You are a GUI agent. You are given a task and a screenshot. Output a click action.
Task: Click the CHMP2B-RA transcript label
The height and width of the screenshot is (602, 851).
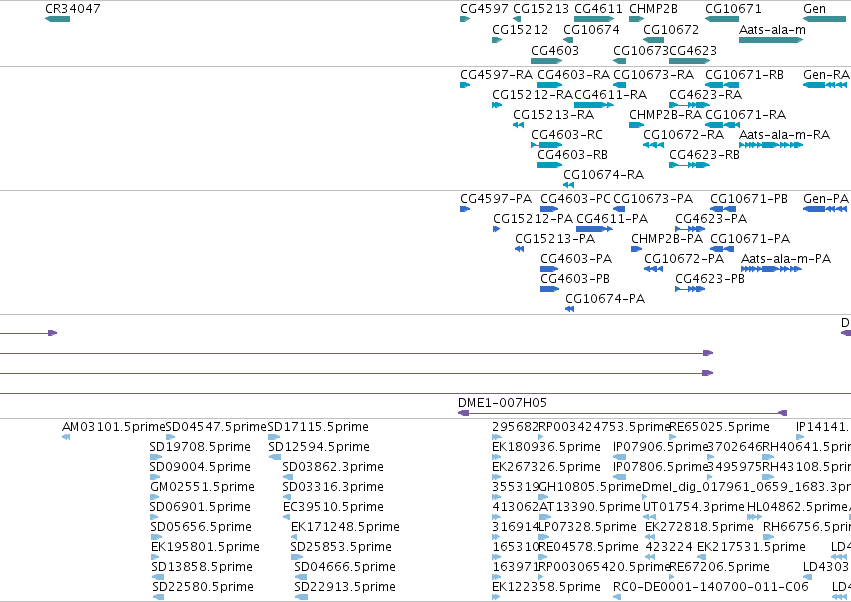pyautogui.click(x=665, y=115)
